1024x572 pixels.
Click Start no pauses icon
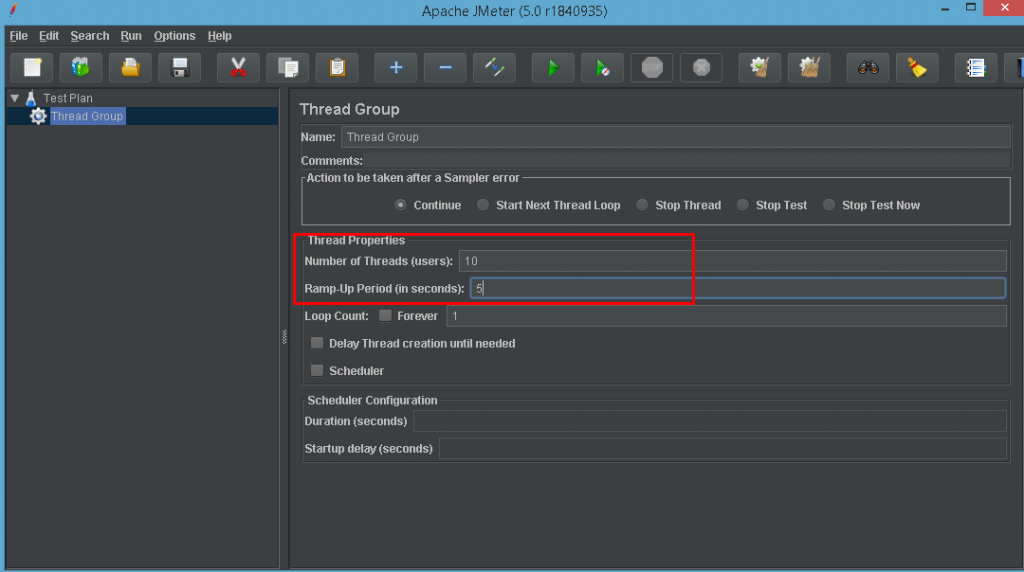pyautogui.click(x=603, y=67)
